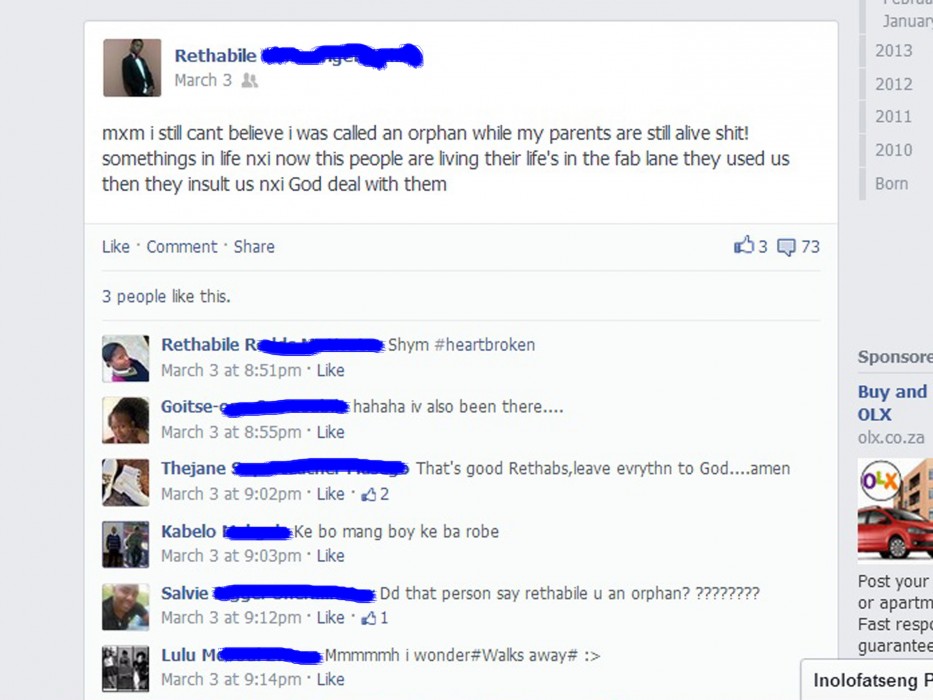Screen dimensions: 933x700
Task: Open Kabelo's commenter avatar
Action: (x=126, y=544)
